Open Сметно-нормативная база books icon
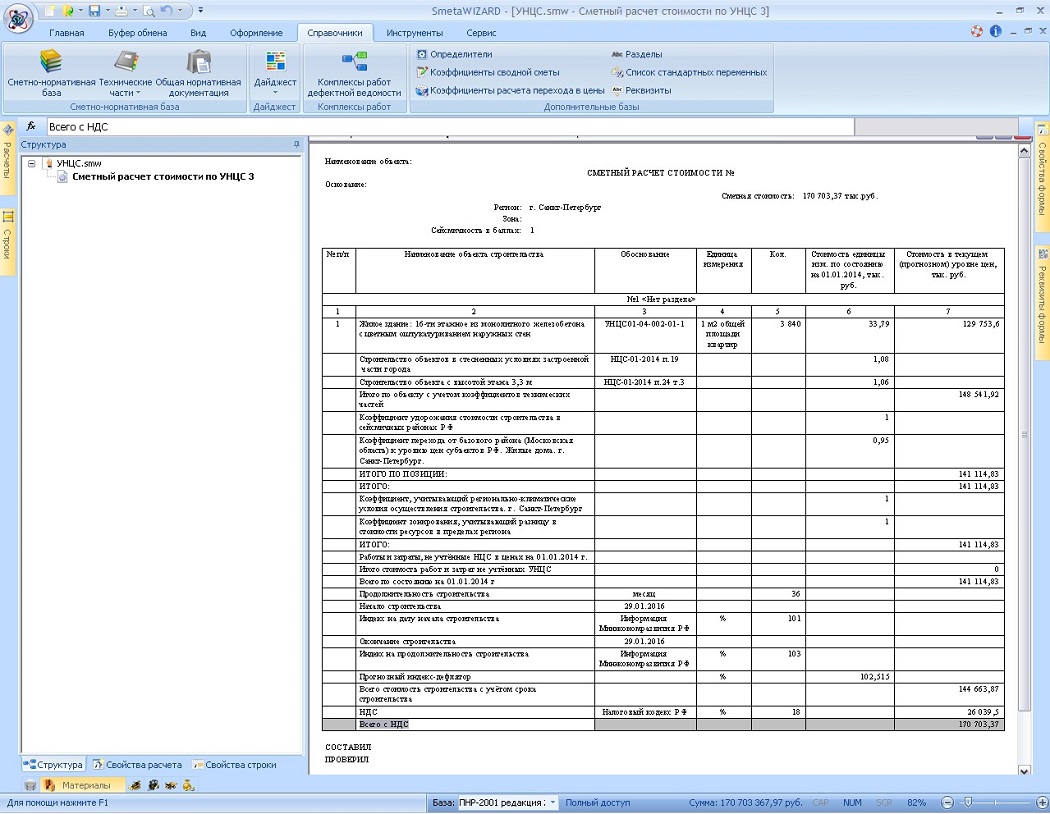Screen dimensions: 1050x814 point(52,73)
